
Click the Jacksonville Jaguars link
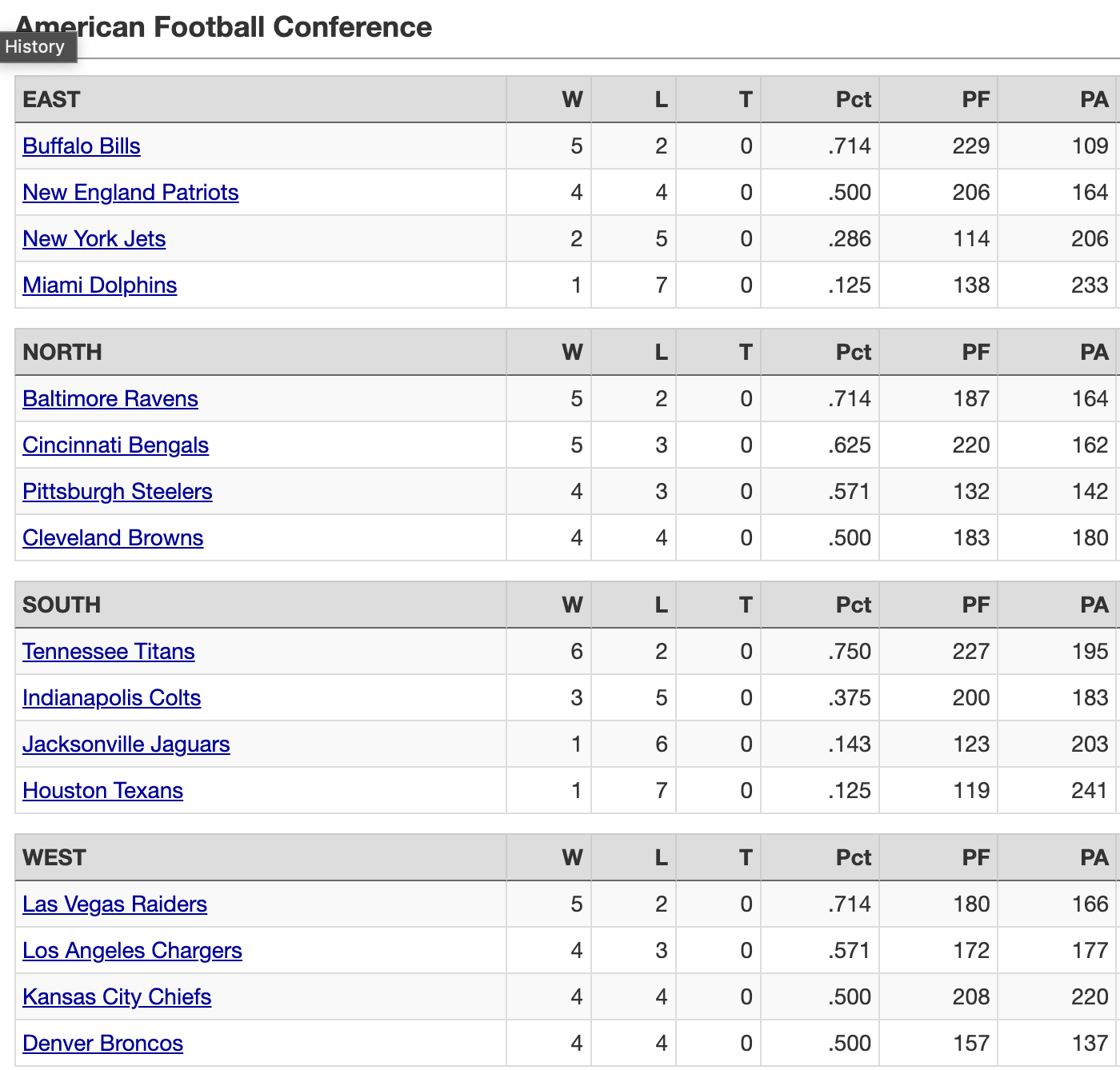coord(126,745)
